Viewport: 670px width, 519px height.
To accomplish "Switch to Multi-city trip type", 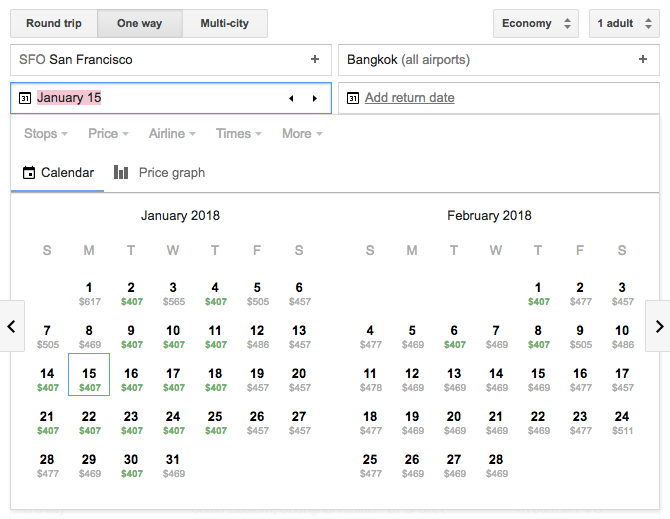I will pyautogui.click(x=225, y=23).
